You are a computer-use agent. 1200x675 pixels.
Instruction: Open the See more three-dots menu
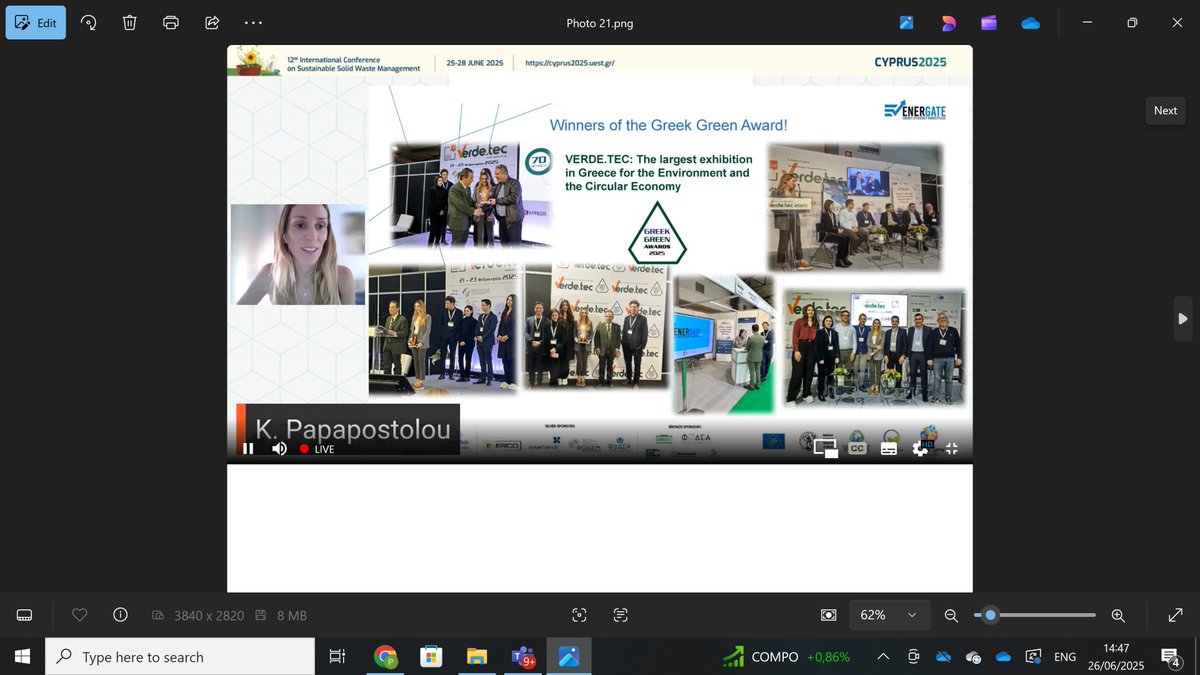[x=253, y=22]
